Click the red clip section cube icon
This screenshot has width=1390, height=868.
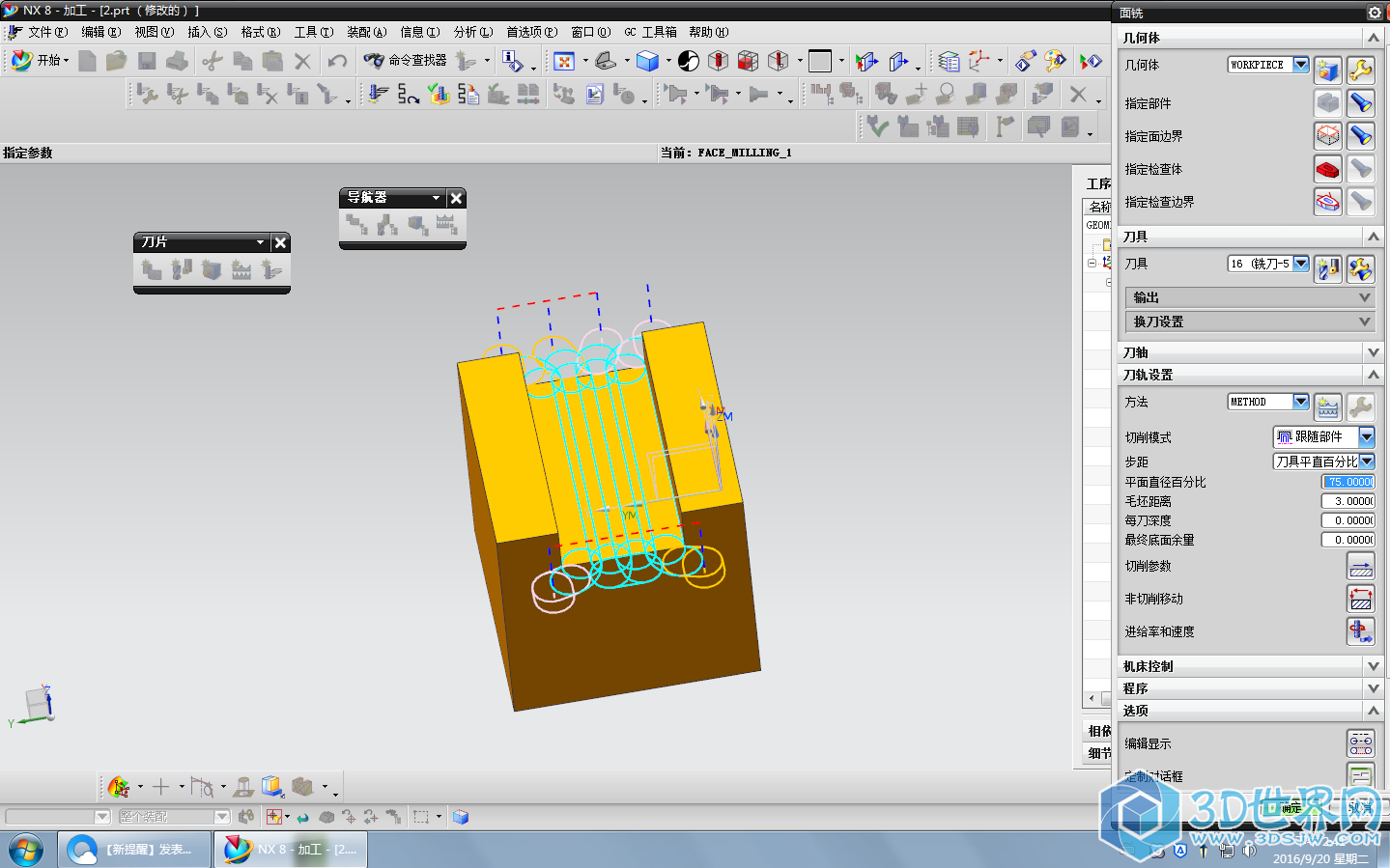pos(748,61)
